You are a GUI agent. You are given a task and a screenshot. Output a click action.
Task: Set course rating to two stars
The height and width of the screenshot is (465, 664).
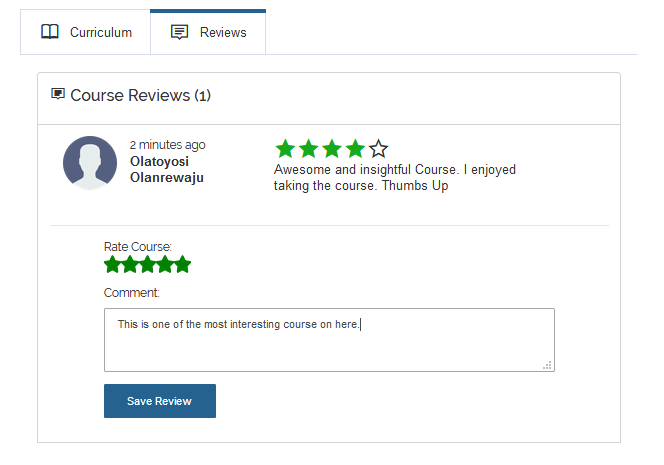coord(130,264)
